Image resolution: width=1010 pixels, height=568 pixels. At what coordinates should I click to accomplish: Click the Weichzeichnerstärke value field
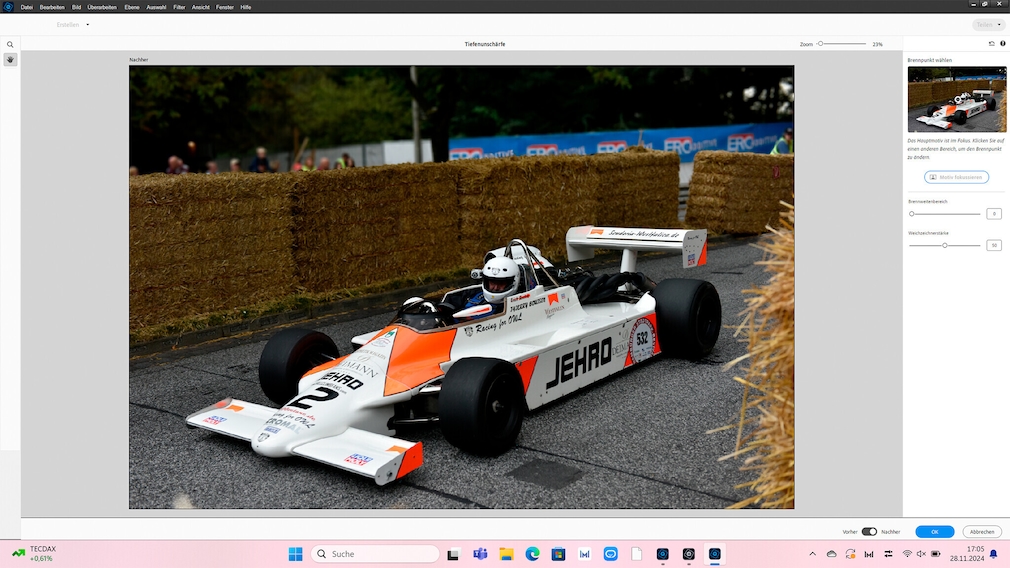pos(994,245)
